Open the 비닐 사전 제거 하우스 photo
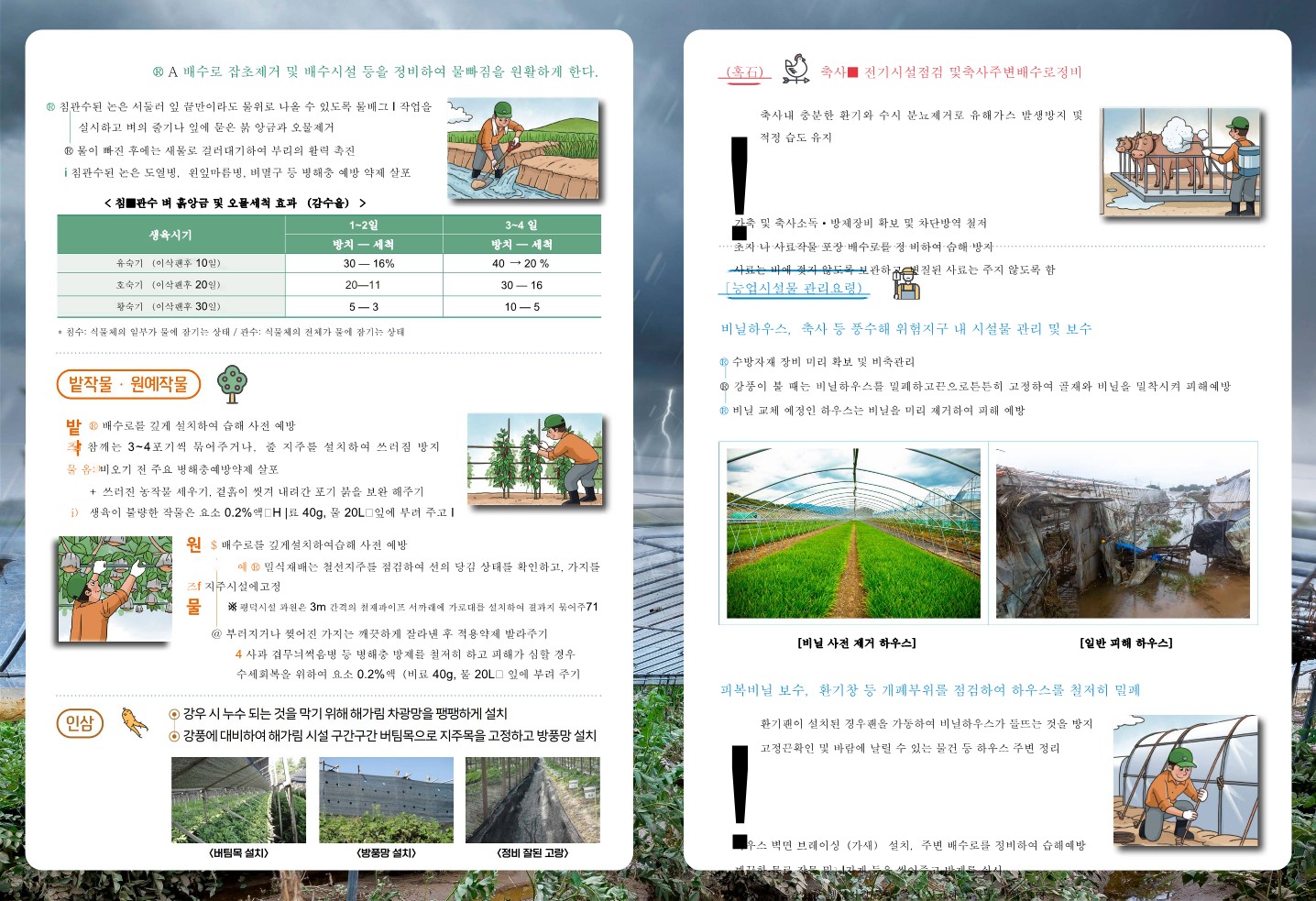 point(853,533)
